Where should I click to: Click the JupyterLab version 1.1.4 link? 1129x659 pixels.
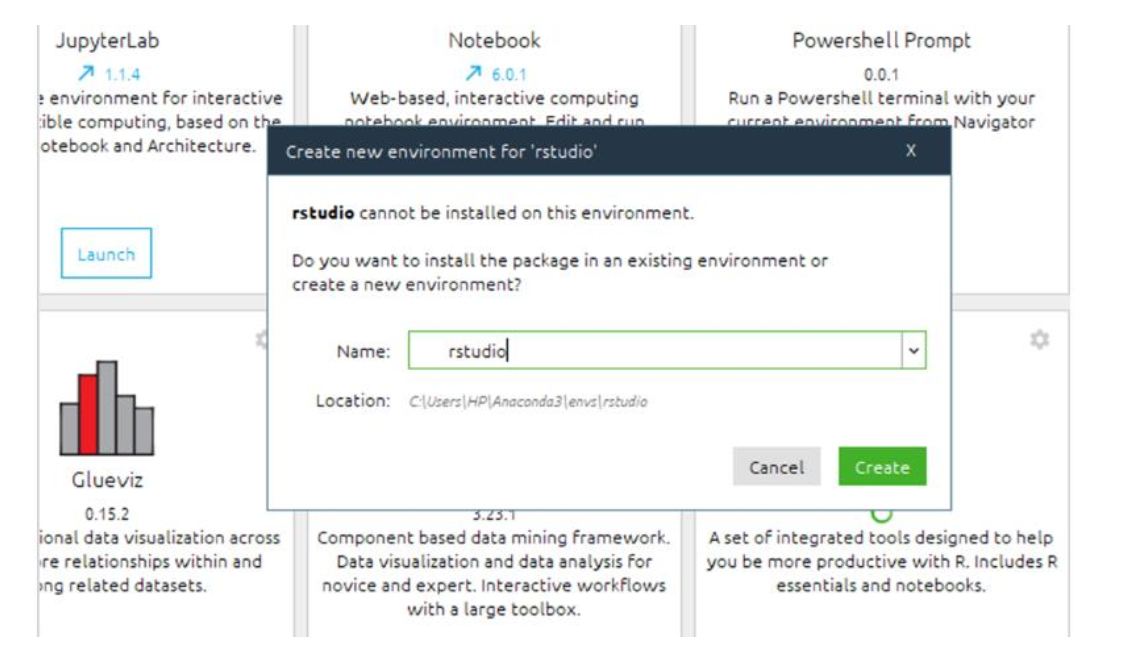point(122,75)
